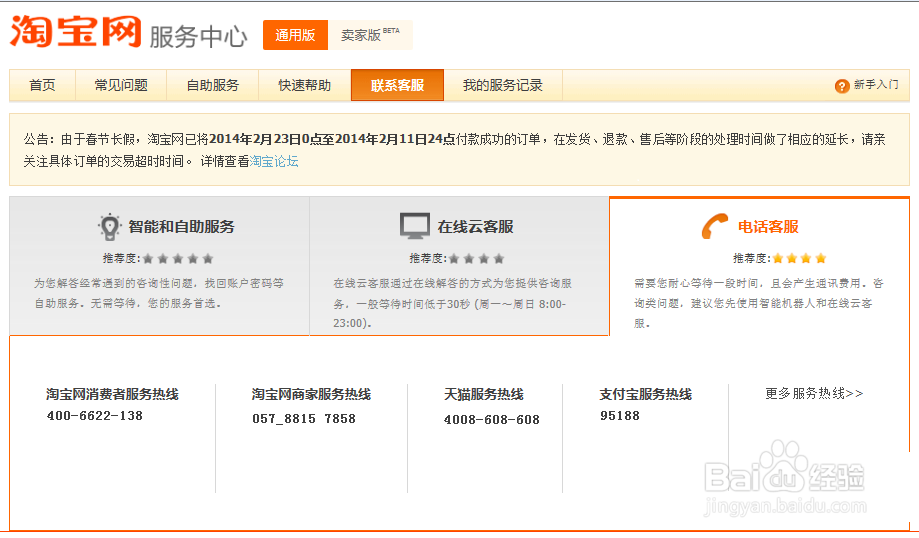Click the 淘宝网 logo
This screenshot has height=538, width=919.
coord(76,32)
